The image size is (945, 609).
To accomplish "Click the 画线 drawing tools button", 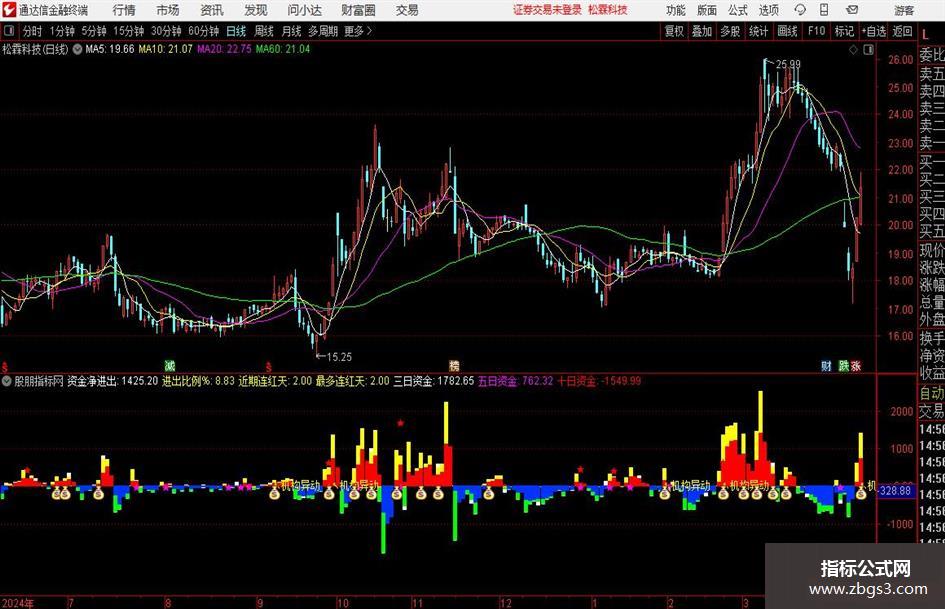I will pos(787,31).
